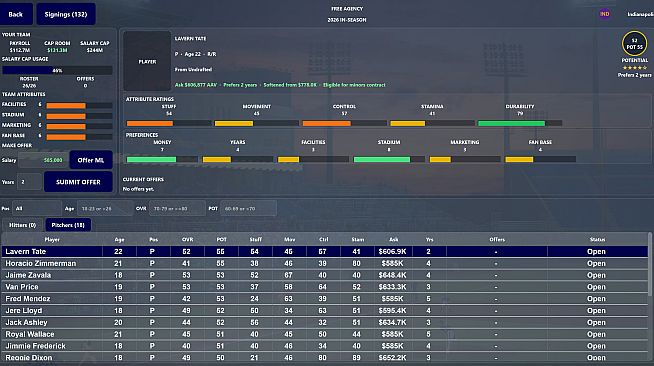Screen dimensions: 654x366
Task: Click the OVR filter field
Action: click(x=177, y=208)
